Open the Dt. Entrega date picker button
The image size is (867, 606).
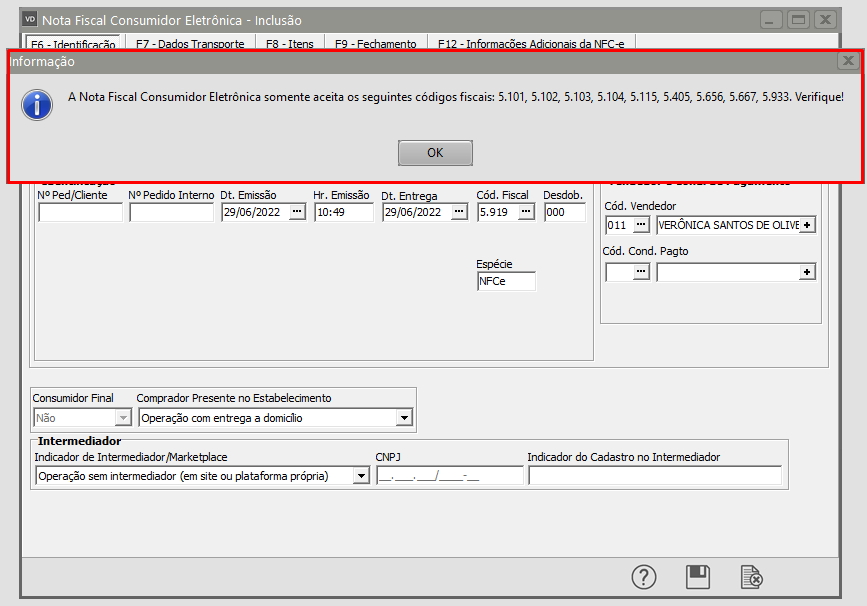[459, 212]
